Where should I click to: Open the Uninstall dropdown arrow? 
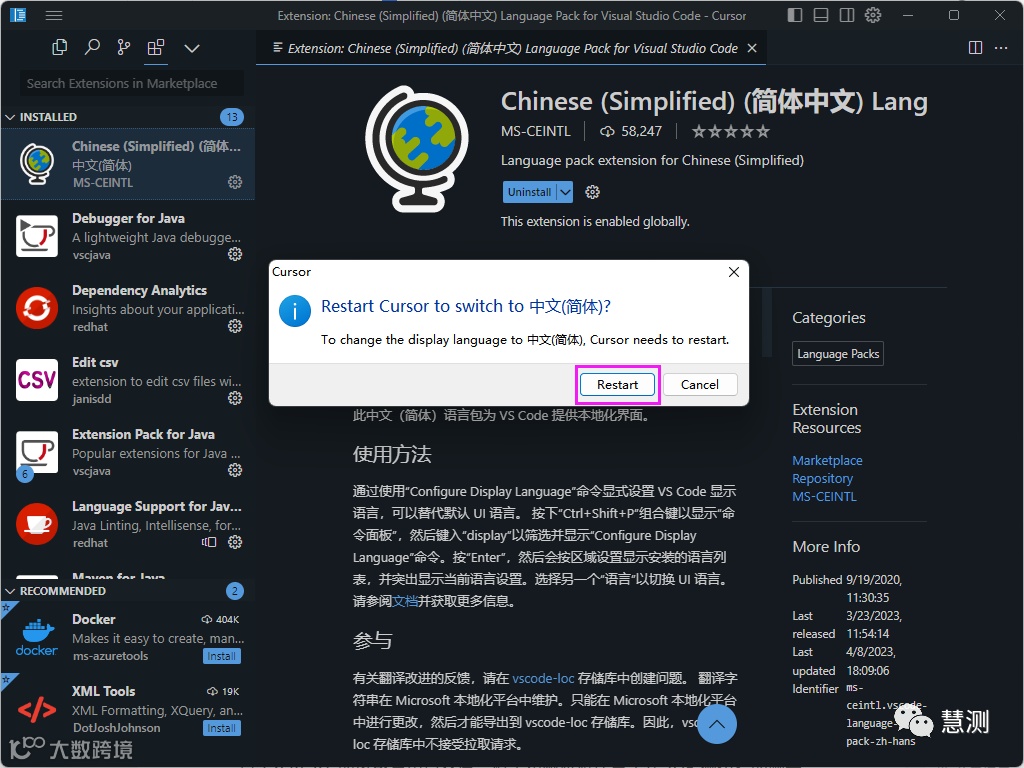566,192
